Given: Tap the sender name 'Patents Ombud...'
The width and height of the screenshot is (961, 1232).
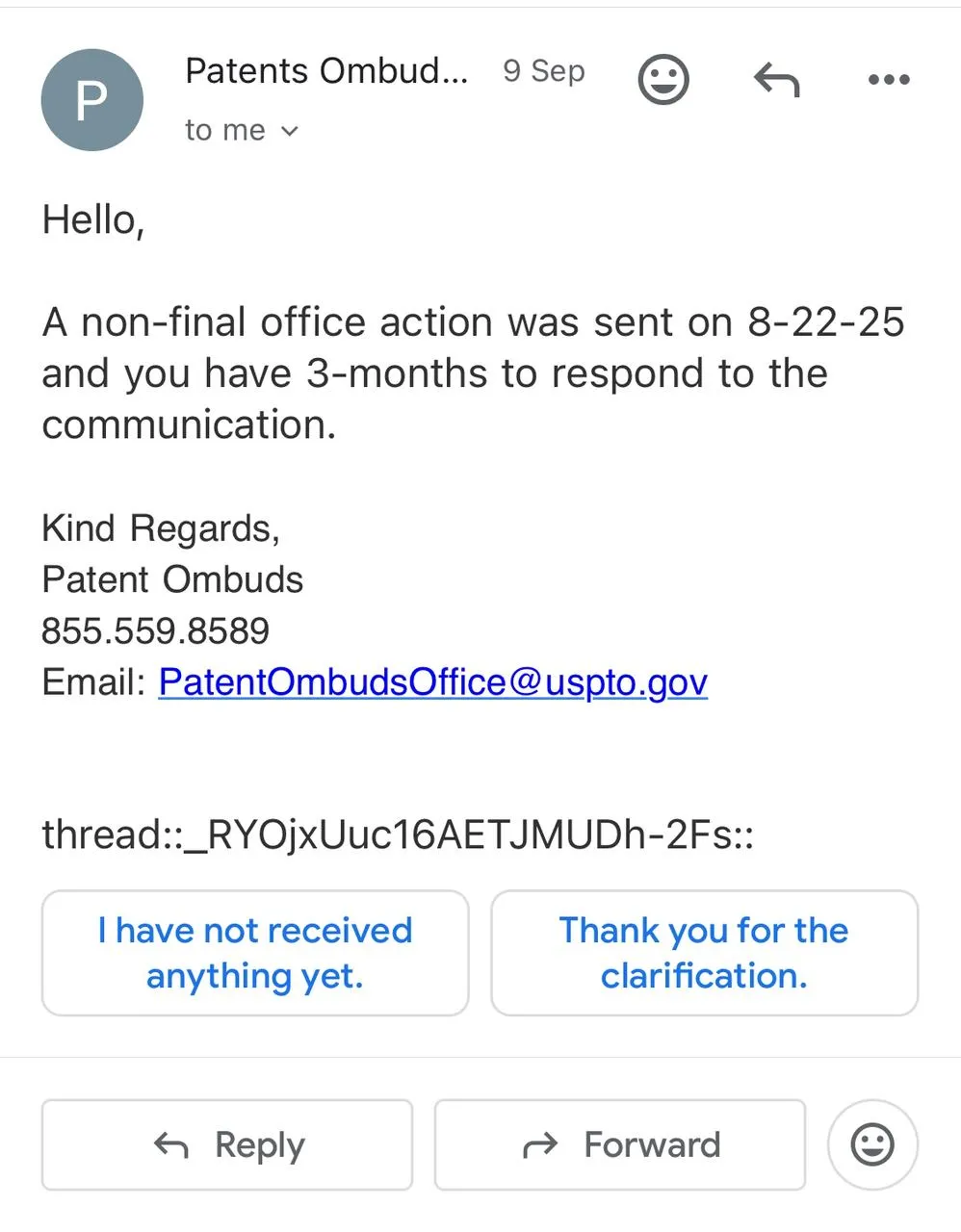Looking at the screenshot, I should (x=325, y=71).
